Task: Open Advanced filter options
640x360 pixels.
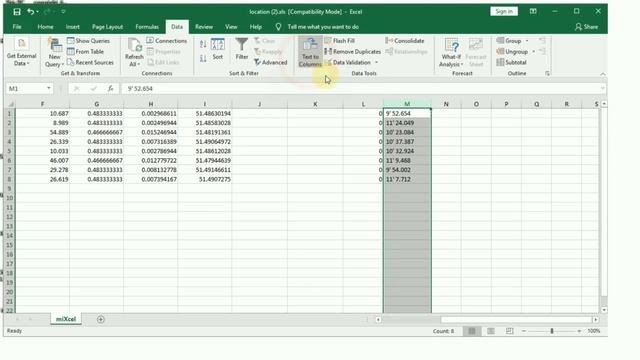Action: [270, 62]
